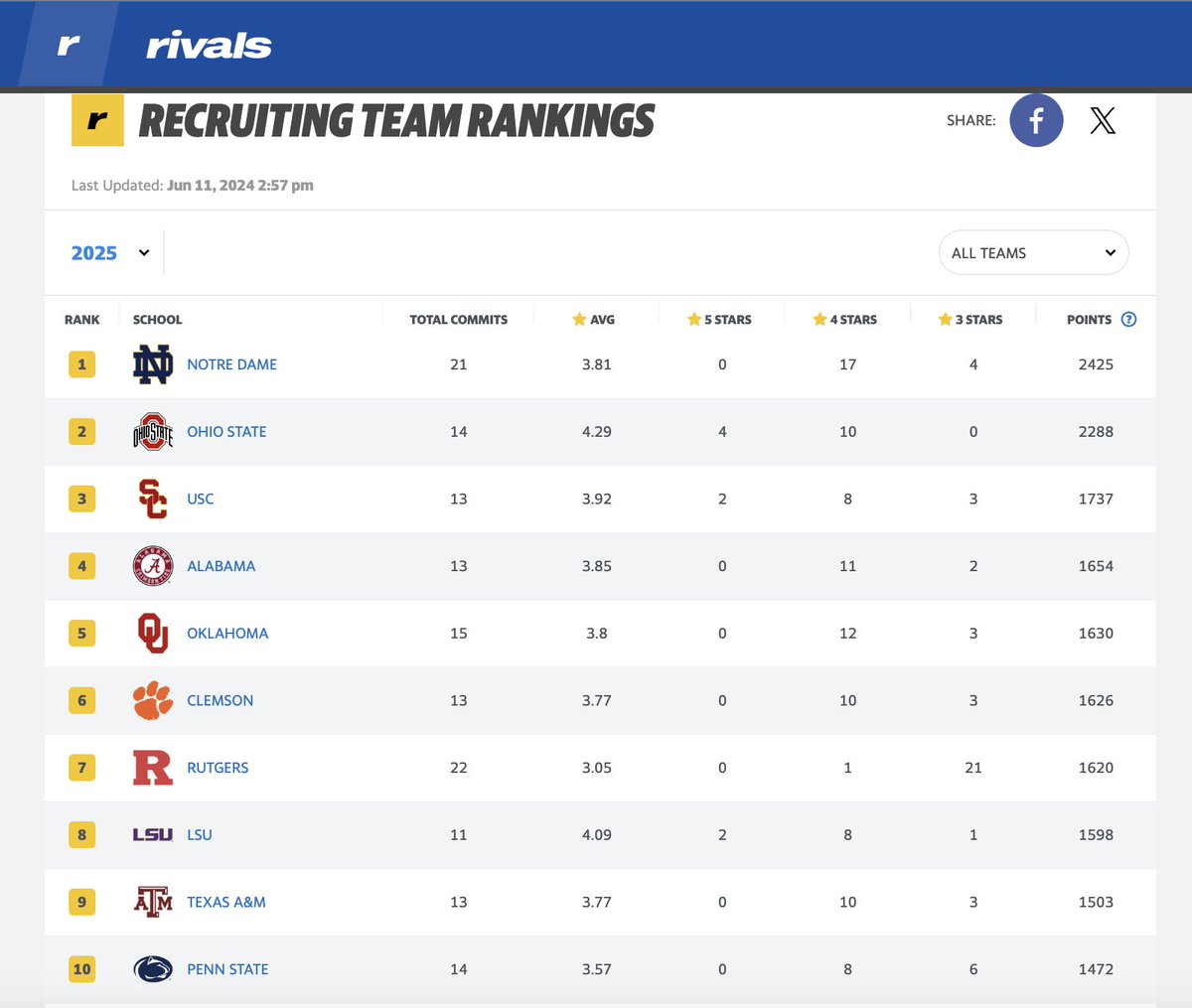Click the rank 10 yellow badge
This screenshot has width=1192, height=1008.
click(x=82, y=969)
